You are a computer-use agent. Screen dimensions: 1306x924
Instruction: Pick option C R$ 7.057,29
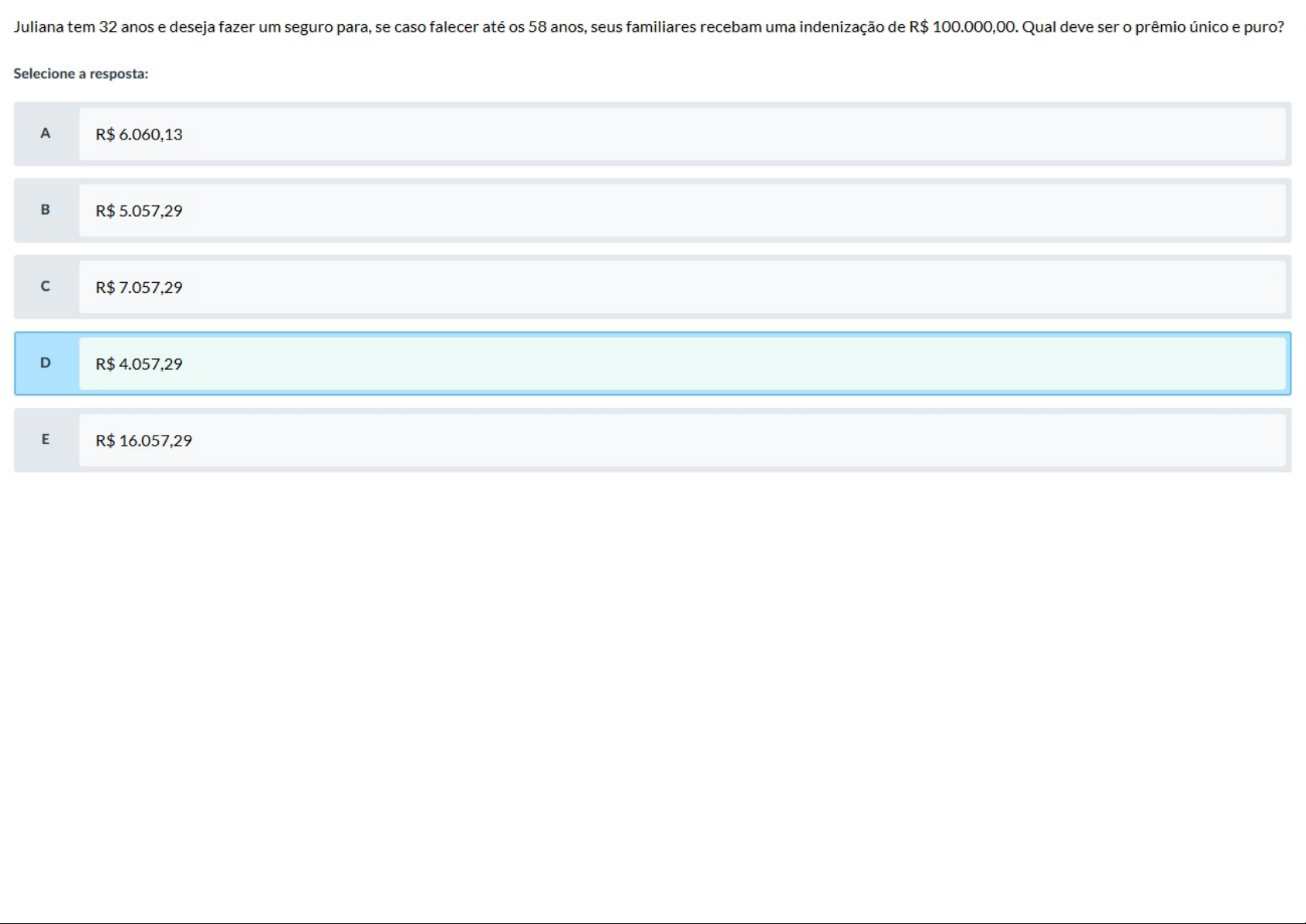(x=653, y=287)
